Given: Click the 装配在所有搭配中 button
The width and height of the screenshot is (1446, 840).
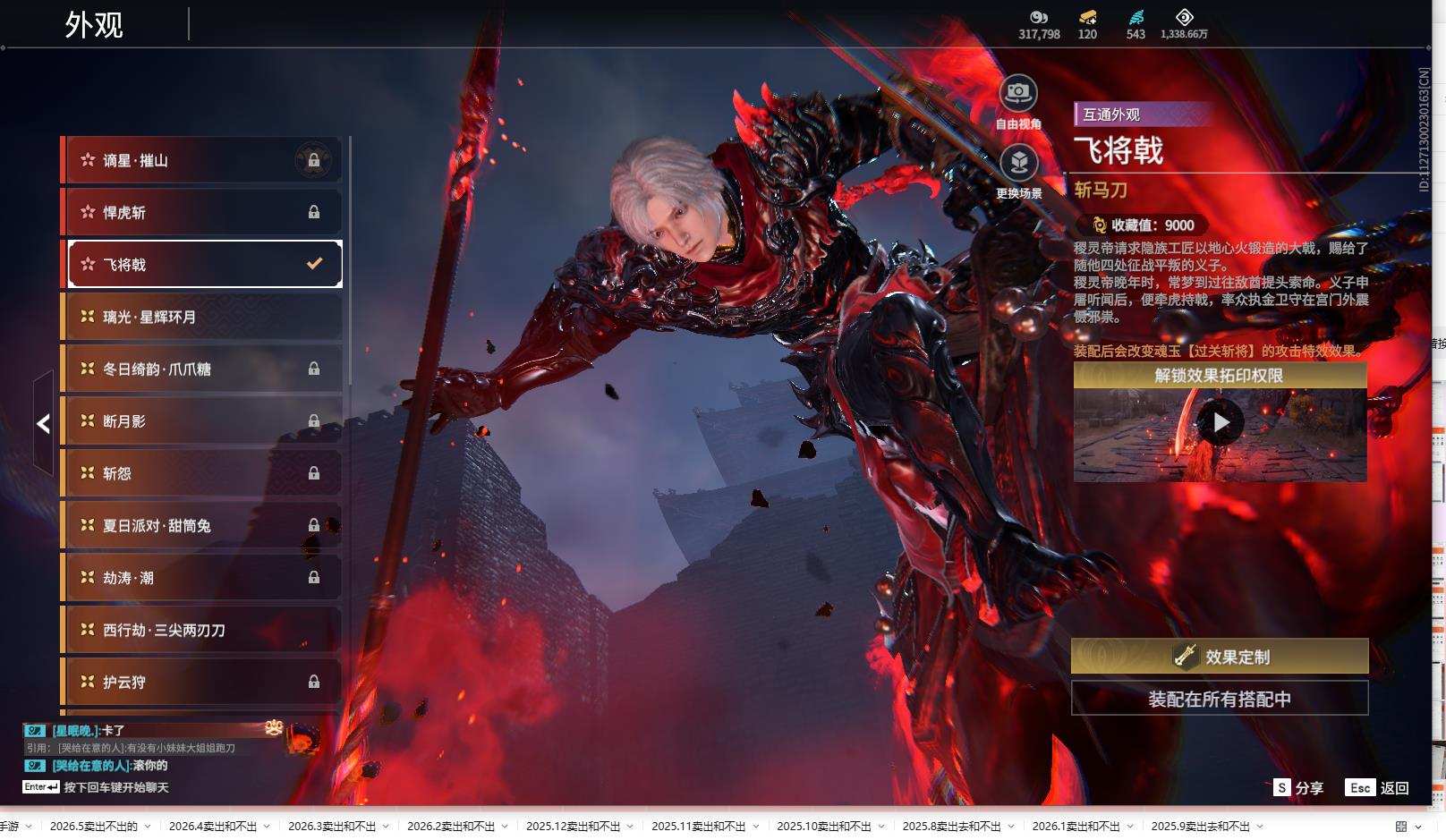Looking at the screenshot, I should click(1220, 699).
